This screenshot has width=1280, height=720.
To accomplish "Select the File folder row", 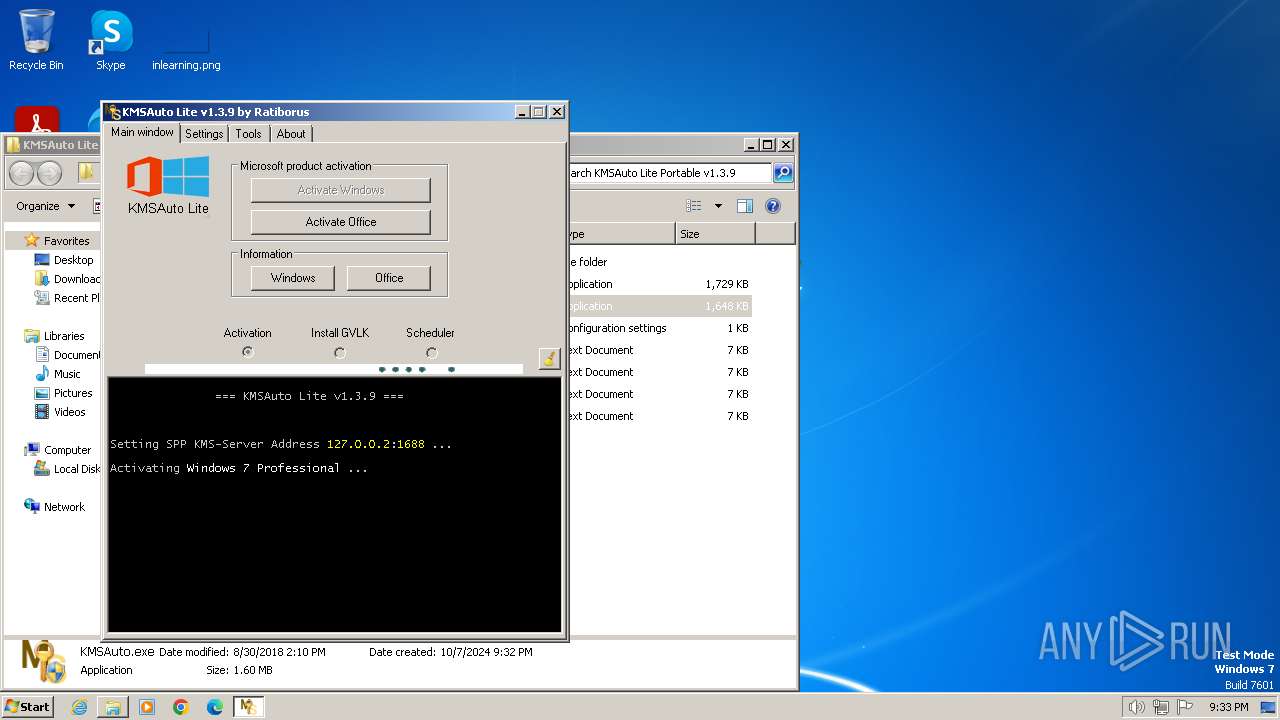I will click(659, 262).
